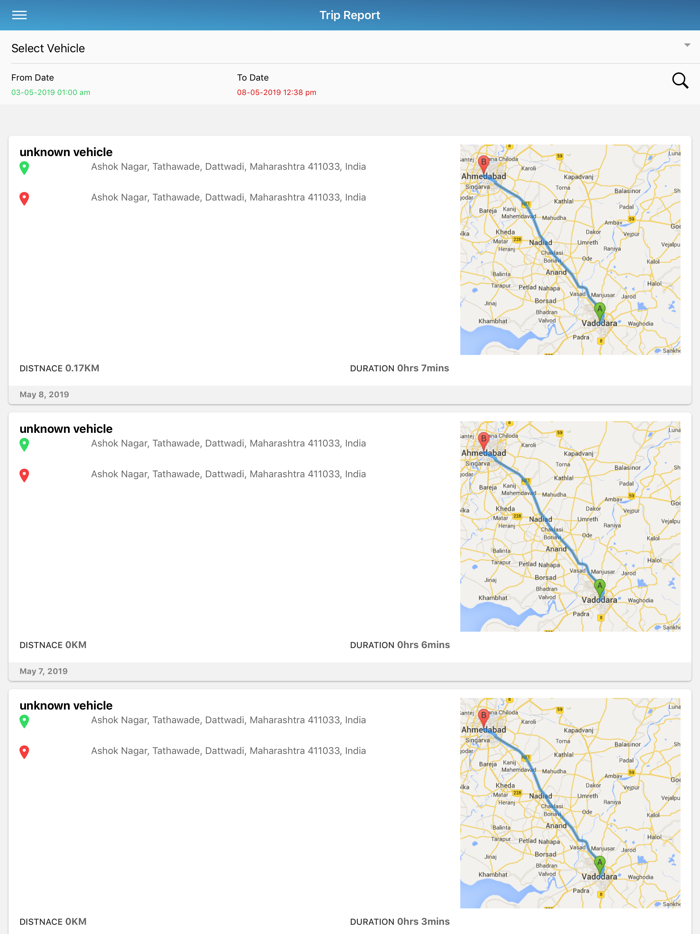
Task: Tap the Trip Report header title
Action: 350,15
